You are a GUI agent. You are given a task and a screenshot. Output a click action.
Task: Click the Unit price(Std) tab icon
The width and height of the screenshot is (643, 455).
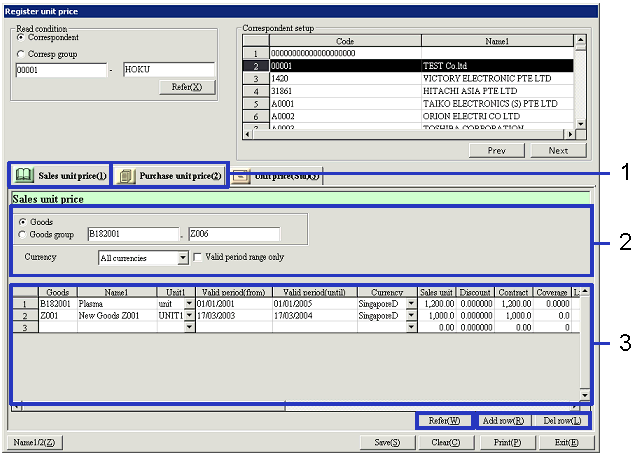coord(241,175)
